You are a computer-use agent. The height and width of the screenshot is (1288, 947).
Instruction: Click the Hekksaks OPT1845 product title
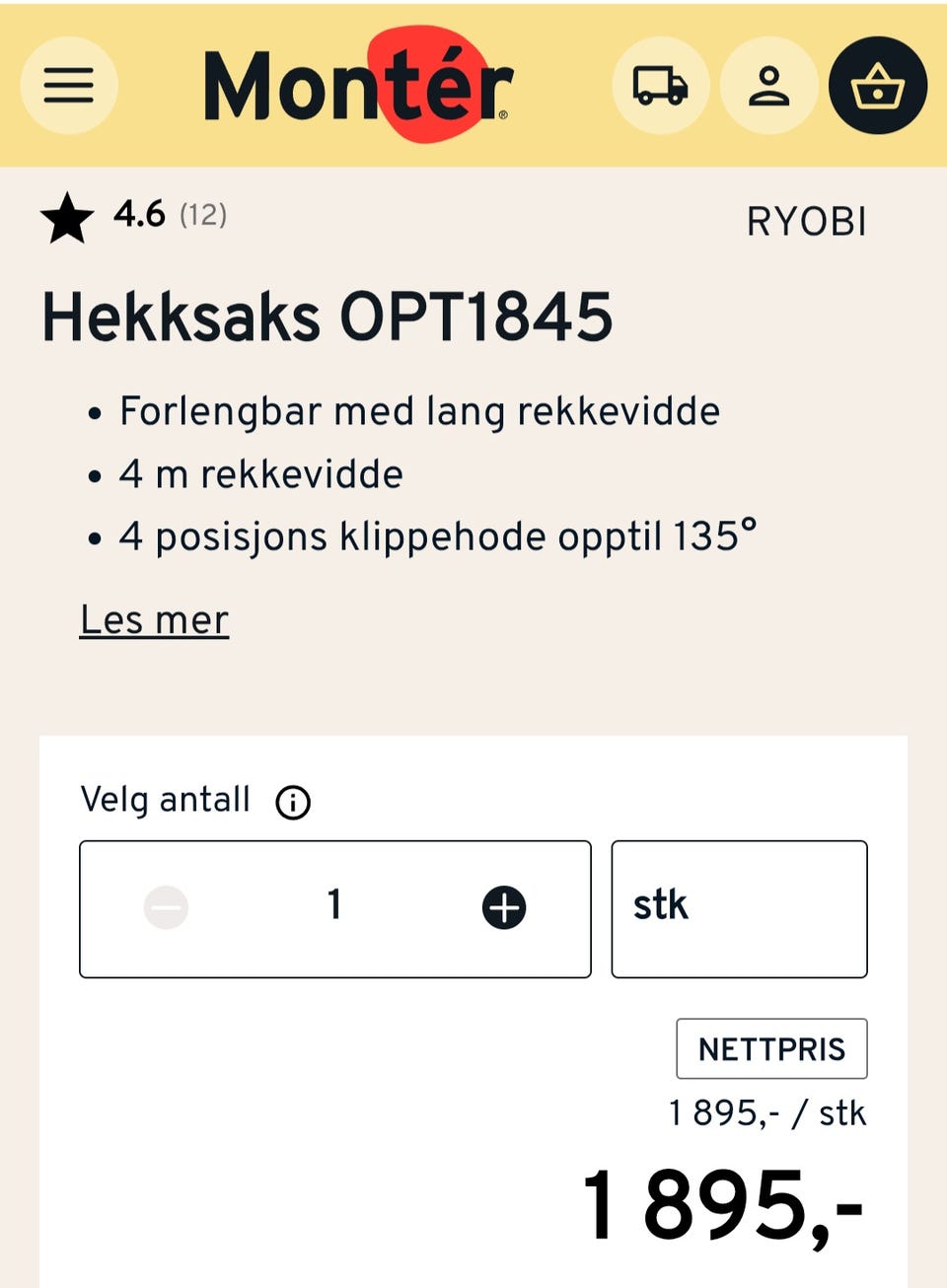327,318
